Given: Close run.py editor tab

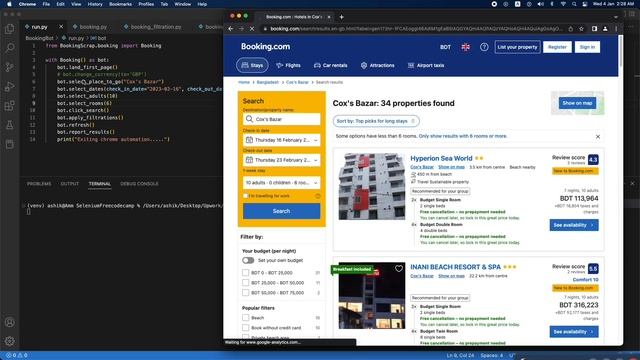Looking at the screenshot, I should tap(61, 27).
